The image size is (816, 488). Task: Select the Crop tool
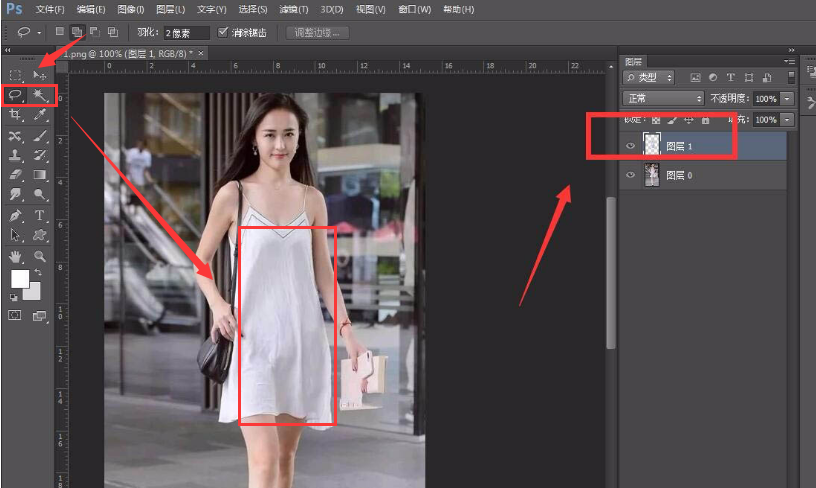click(15, 115)
